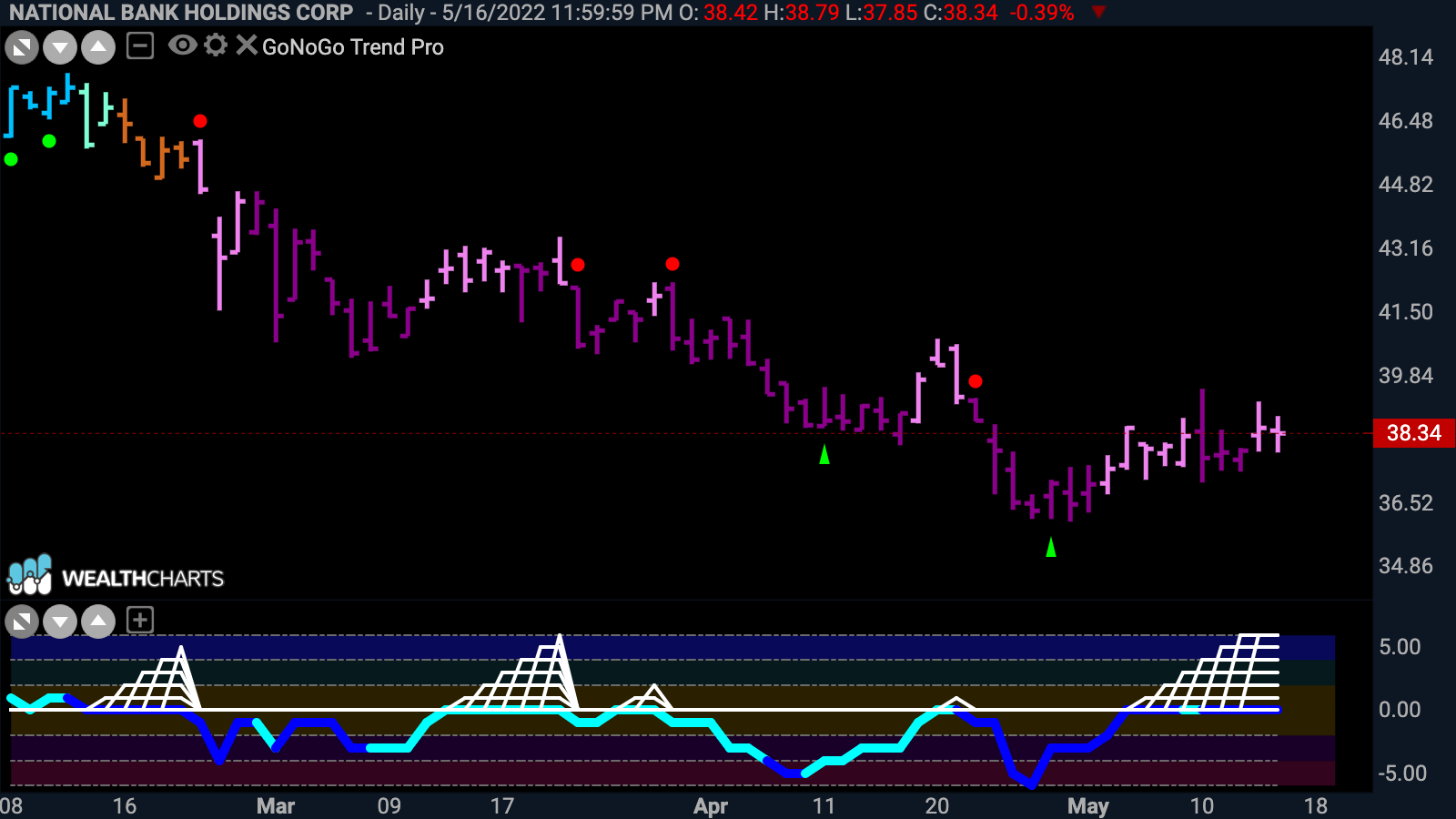Click the Mar date axis label

point(276,806)
